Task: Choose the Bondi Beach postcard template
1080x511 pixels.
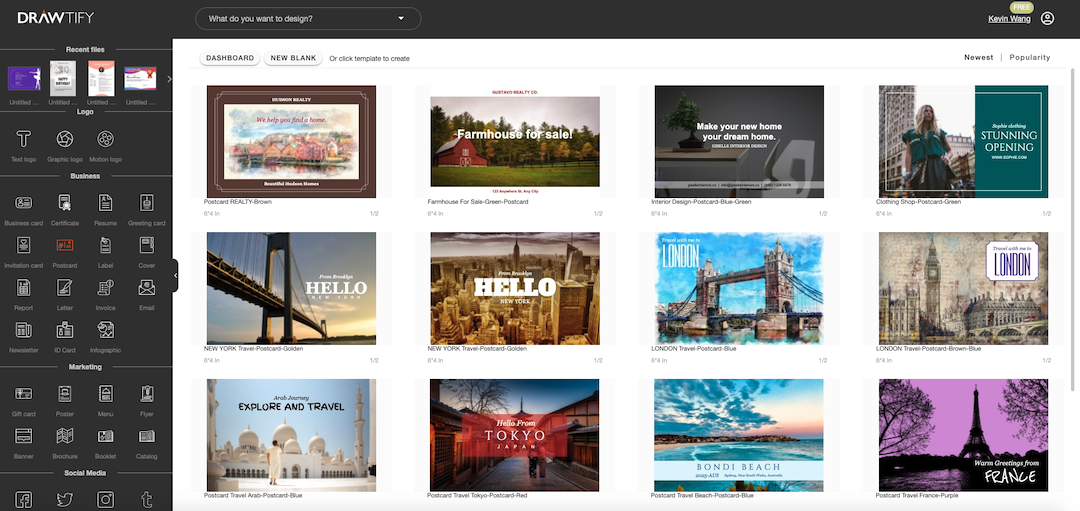Action: [x=739, y=435]
